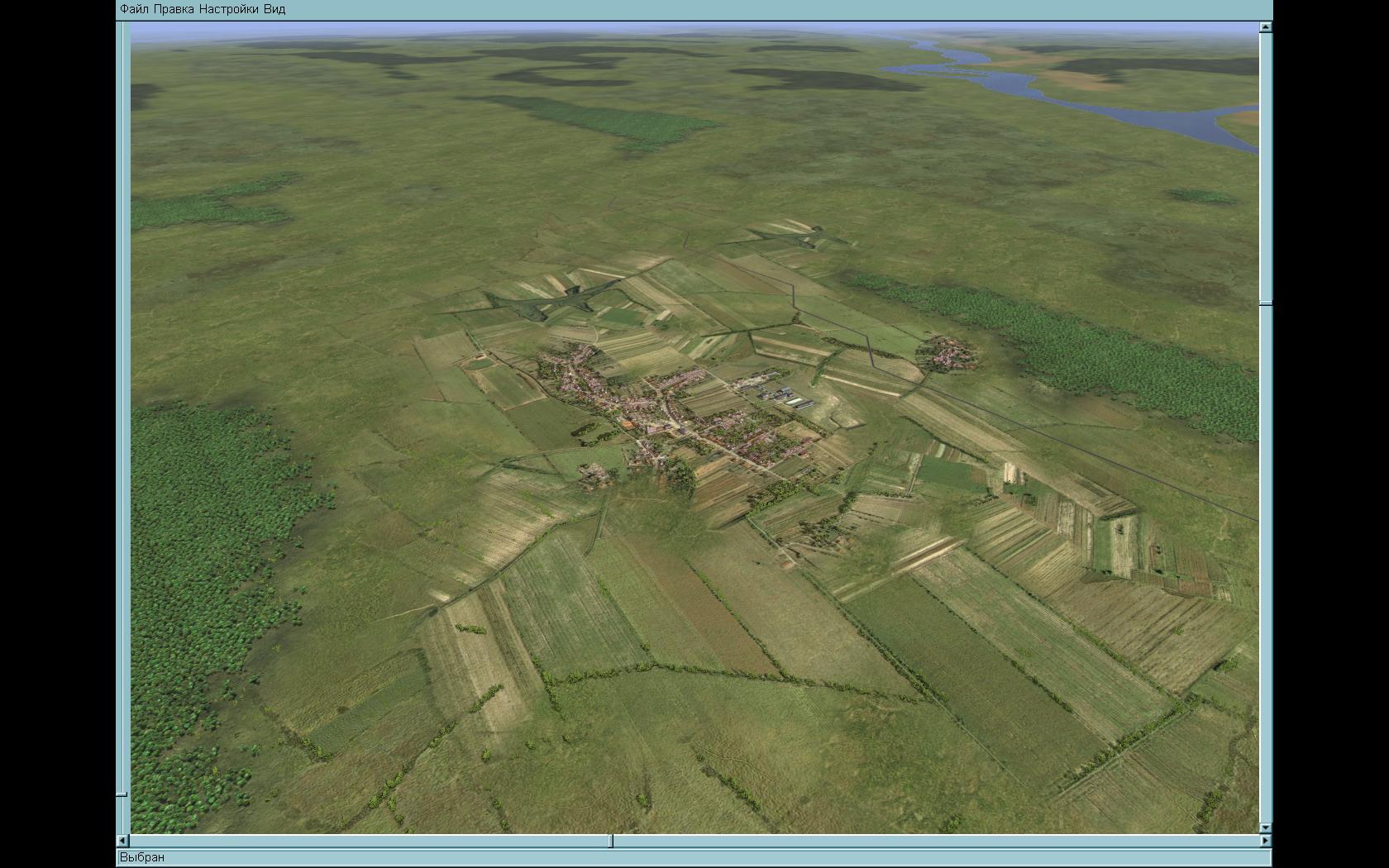
Task: Open the Правка menu
Action: (174, 9)
